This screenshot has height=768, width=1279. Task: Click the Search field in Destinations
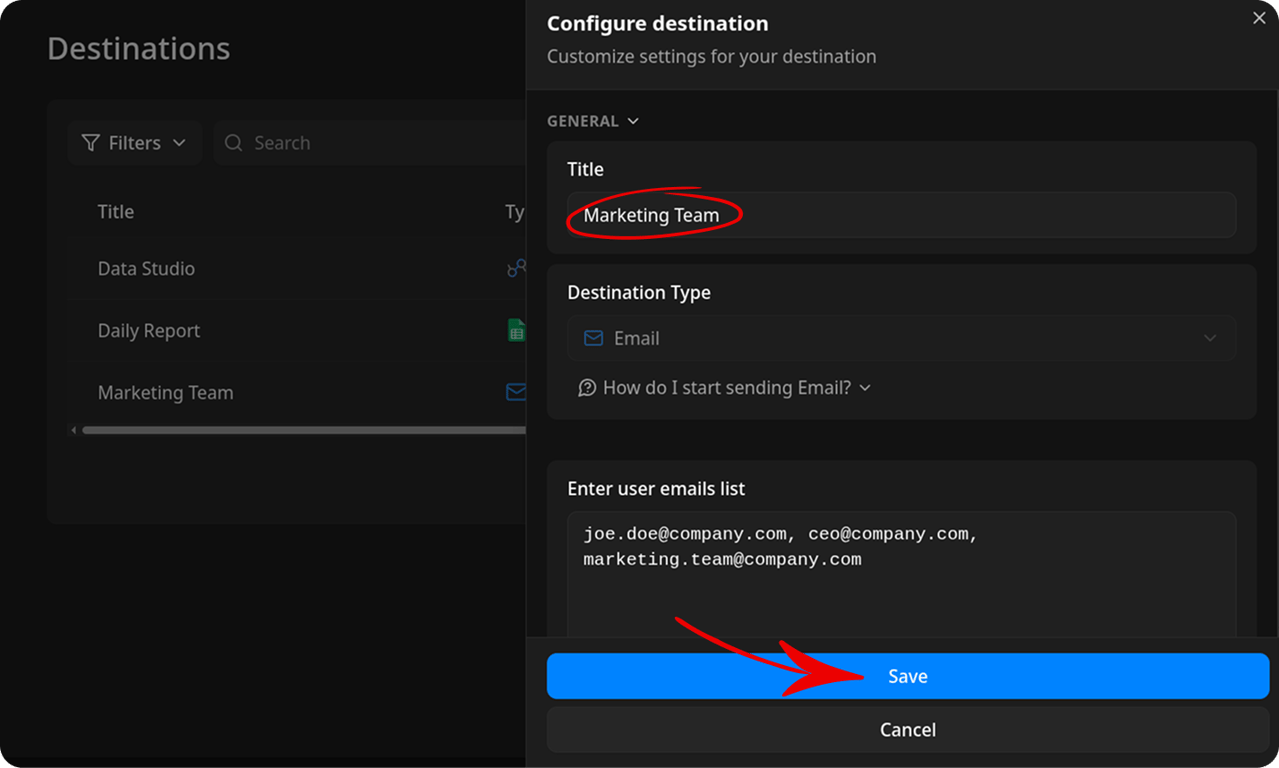coord(370,143)
